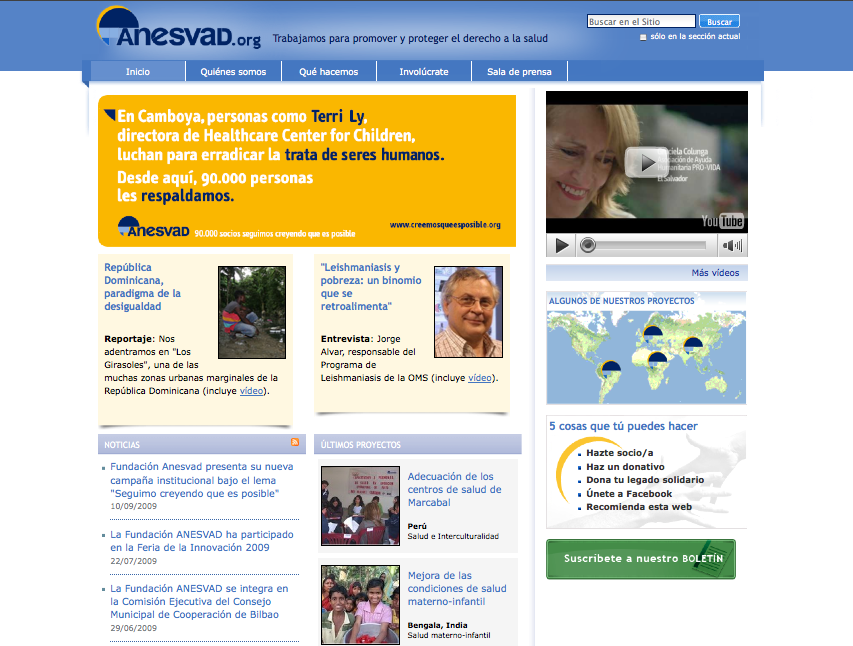The height and width of the screenshot is (646, 853).
Task: Click the 'Salud e Interculturalidad' category text
Action: 453,536
